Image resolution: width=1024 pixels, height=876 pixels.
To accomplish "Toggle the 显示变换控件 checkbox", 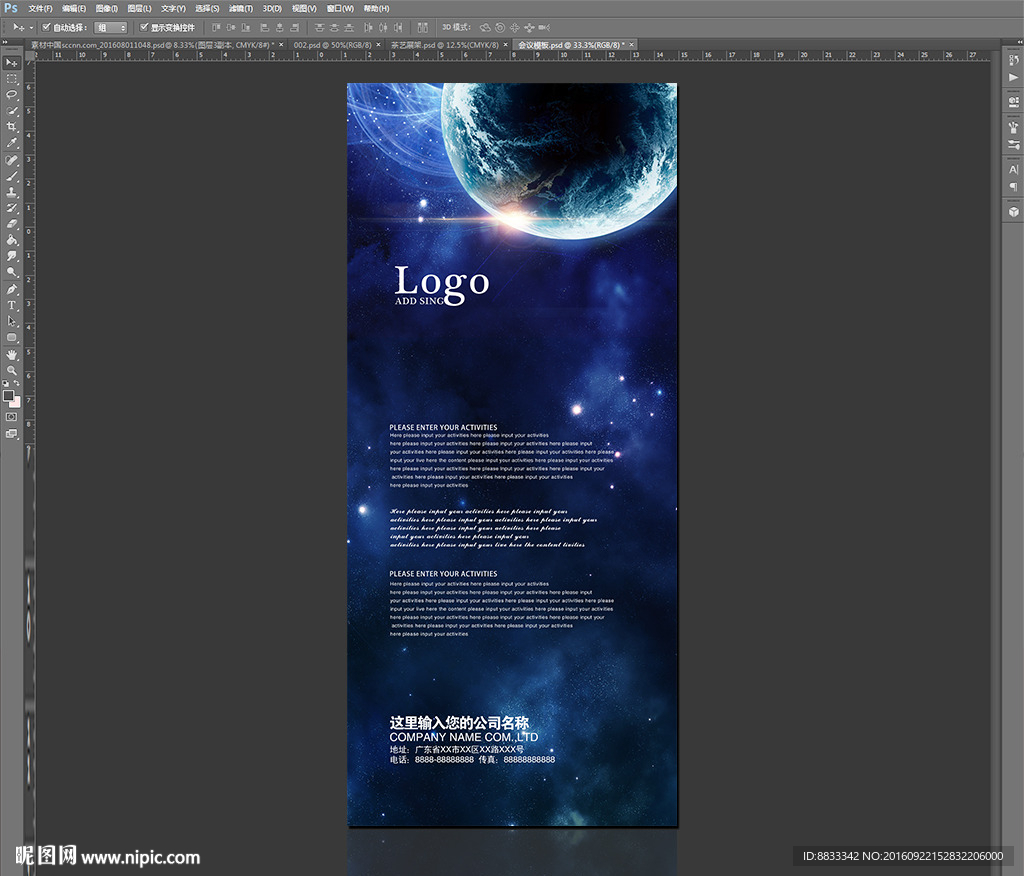I will pyautogui.click(x=144, y=27).
